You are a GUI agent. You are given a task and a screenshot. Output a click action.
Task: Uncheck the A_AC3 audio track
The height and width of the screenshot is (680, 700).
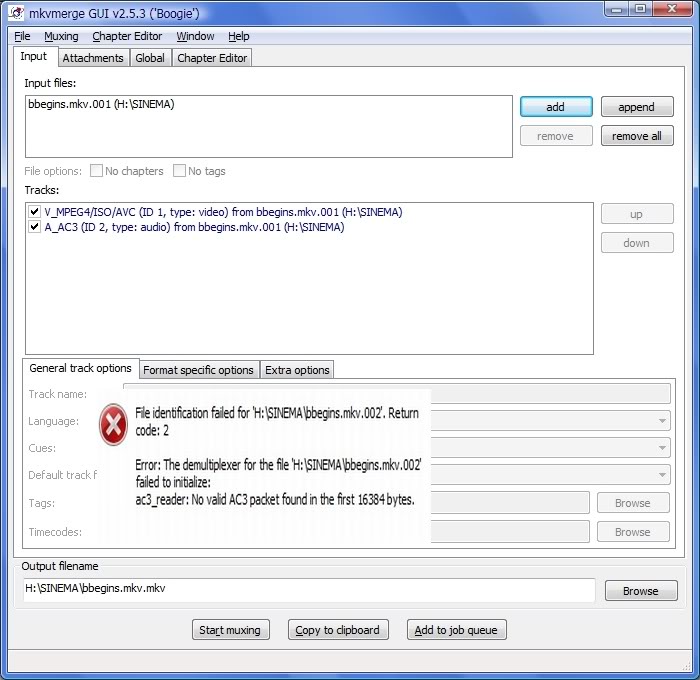click(35, 227)
